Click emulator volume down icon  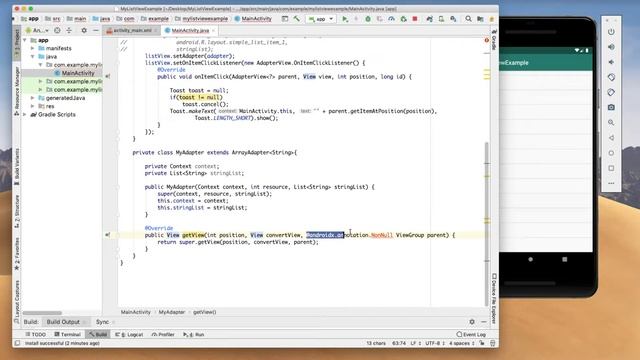(x=611, y=62)
